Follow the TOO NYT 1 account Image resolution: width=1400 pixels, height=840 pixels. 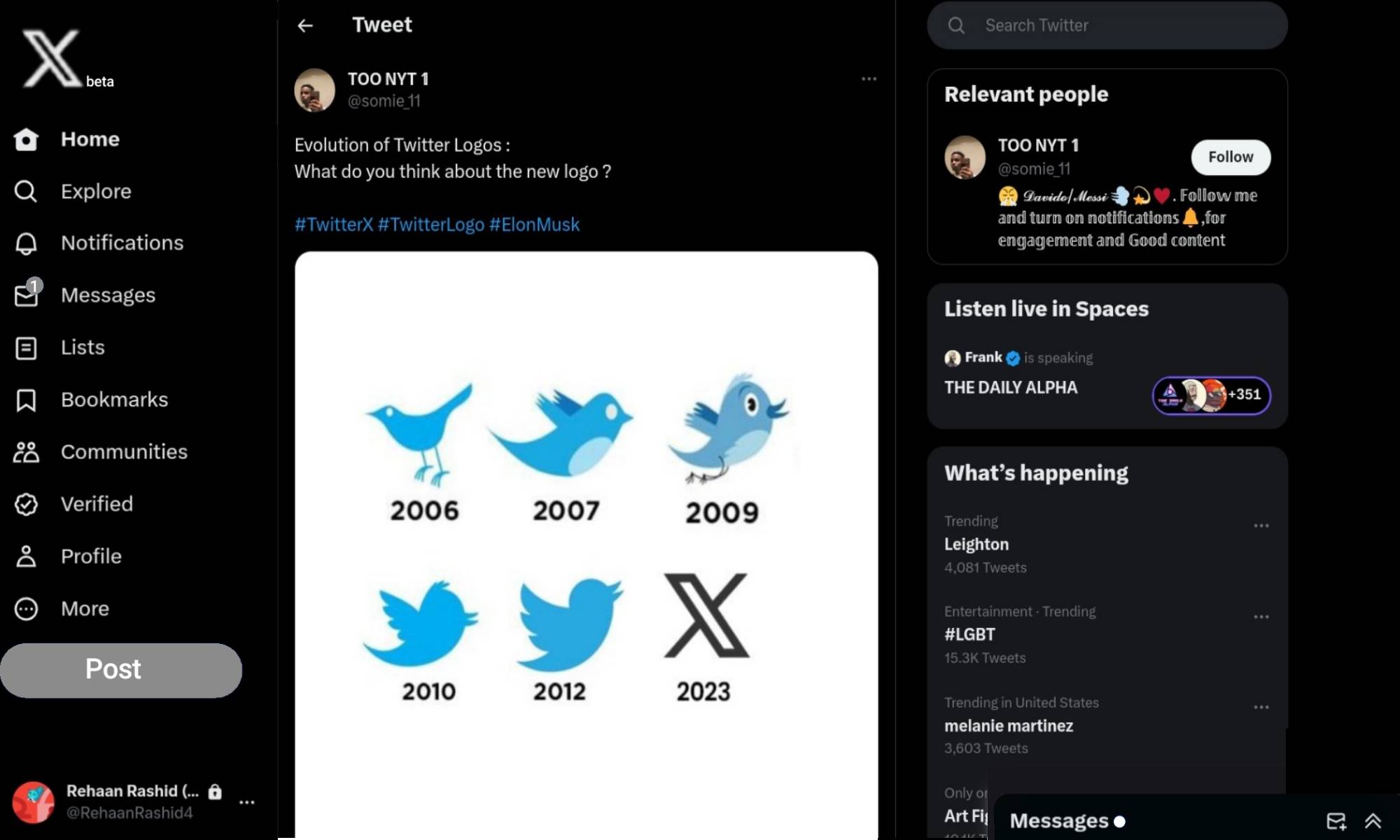[1231, 157]
